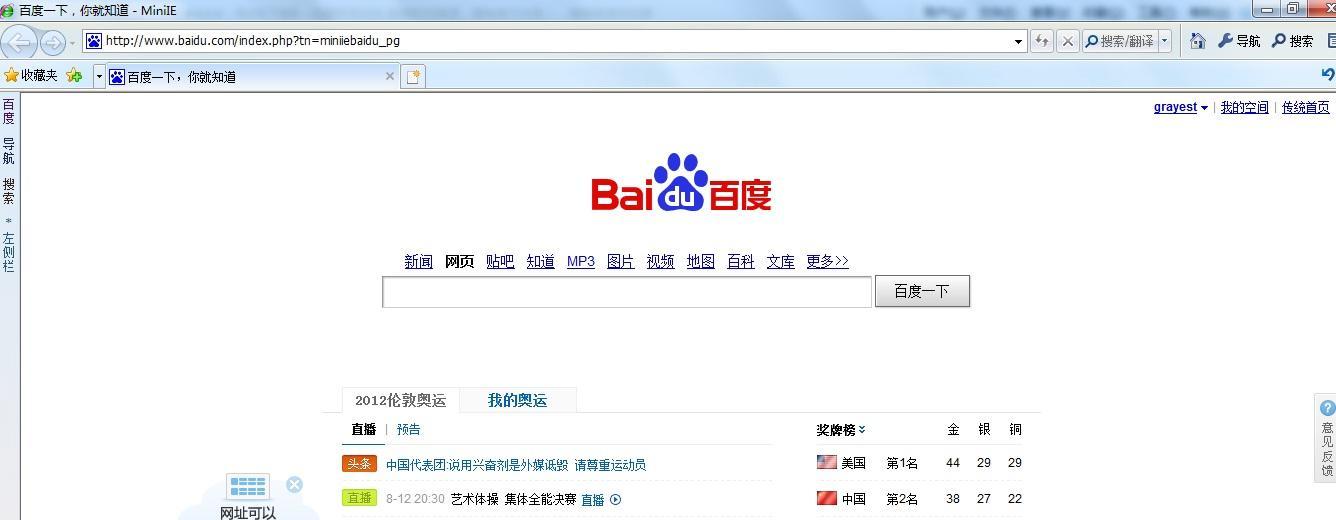Open the 知道 search category
Screen dimensions: 1336x520
click(x=541, y=261)
